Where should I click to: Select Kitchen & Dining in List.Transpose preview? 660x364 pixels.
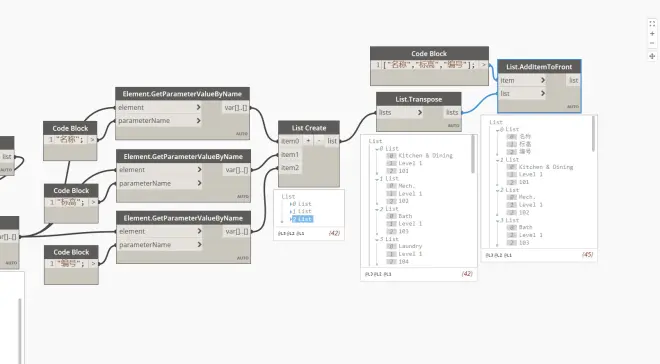point(425,156)
